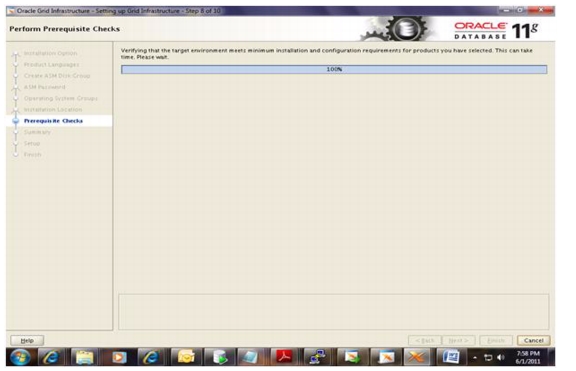The image size is (576, 371).
Task: Open the Windows Start menu orb
Action: point(20,357)
